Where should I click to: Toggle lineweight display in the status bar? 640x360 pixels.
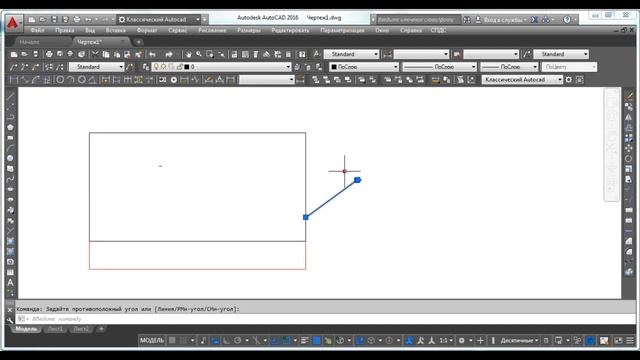[x=305, y=340]
